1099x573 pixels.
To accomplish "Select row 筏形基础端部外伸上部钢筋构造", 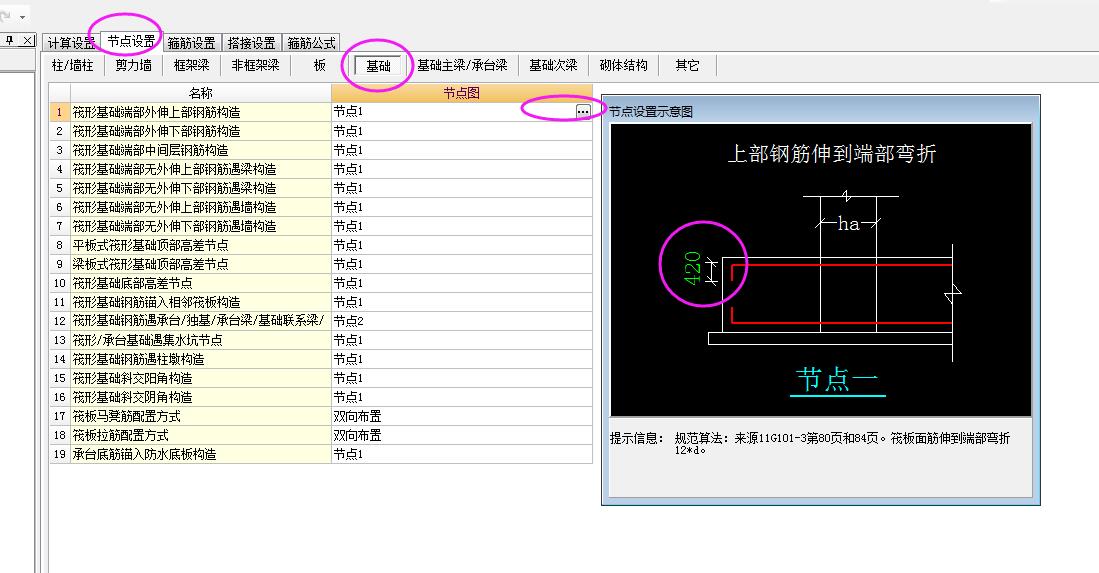I will (x=200, y=112).
